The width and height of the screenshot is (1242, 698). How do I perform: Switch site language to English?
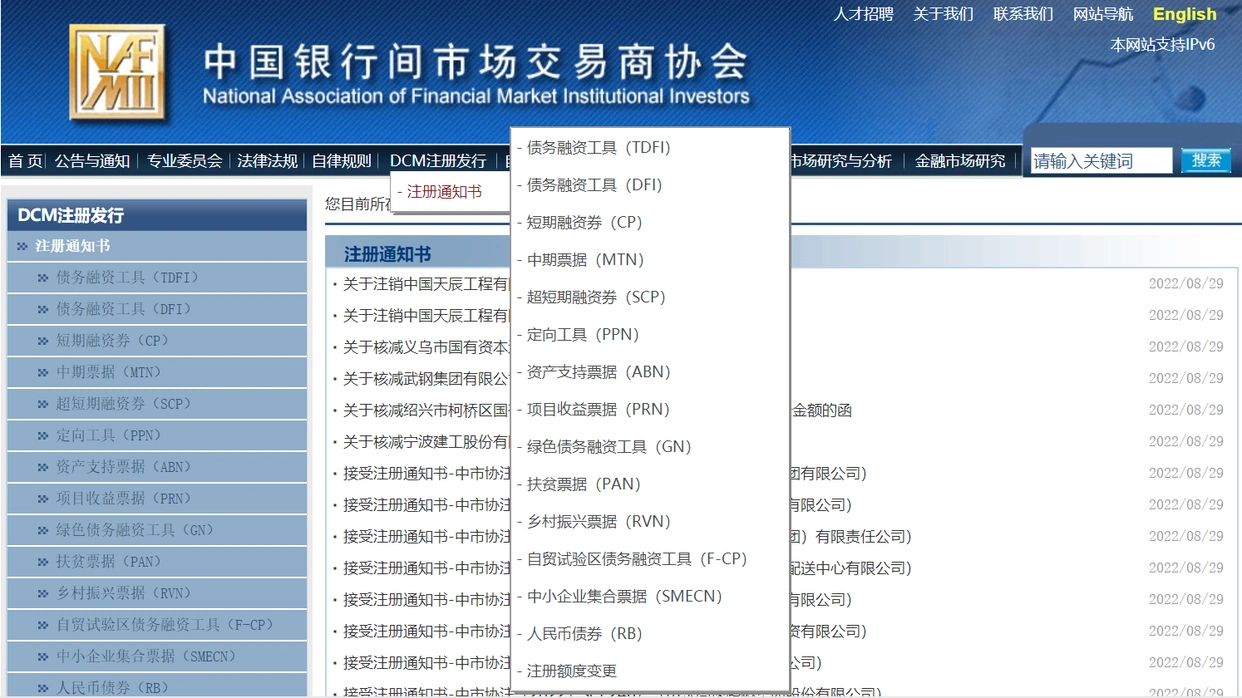click(1185, 14)
